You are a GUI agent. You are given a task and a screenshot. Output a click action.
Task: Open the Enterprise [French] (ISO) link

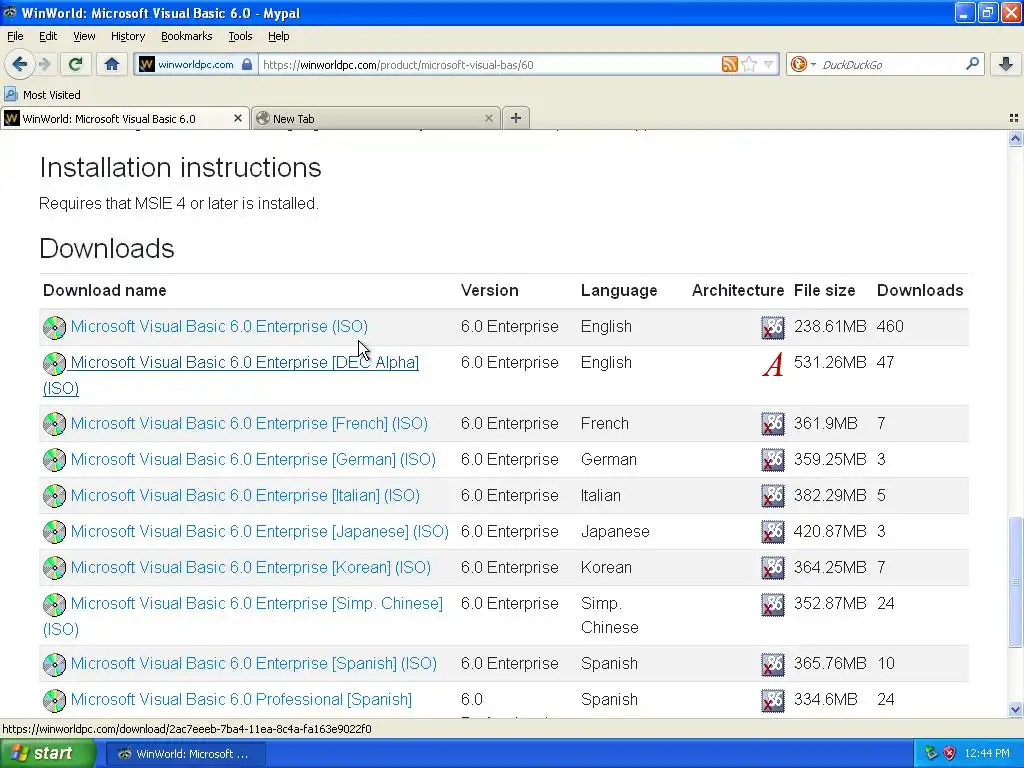pos(249,423)
